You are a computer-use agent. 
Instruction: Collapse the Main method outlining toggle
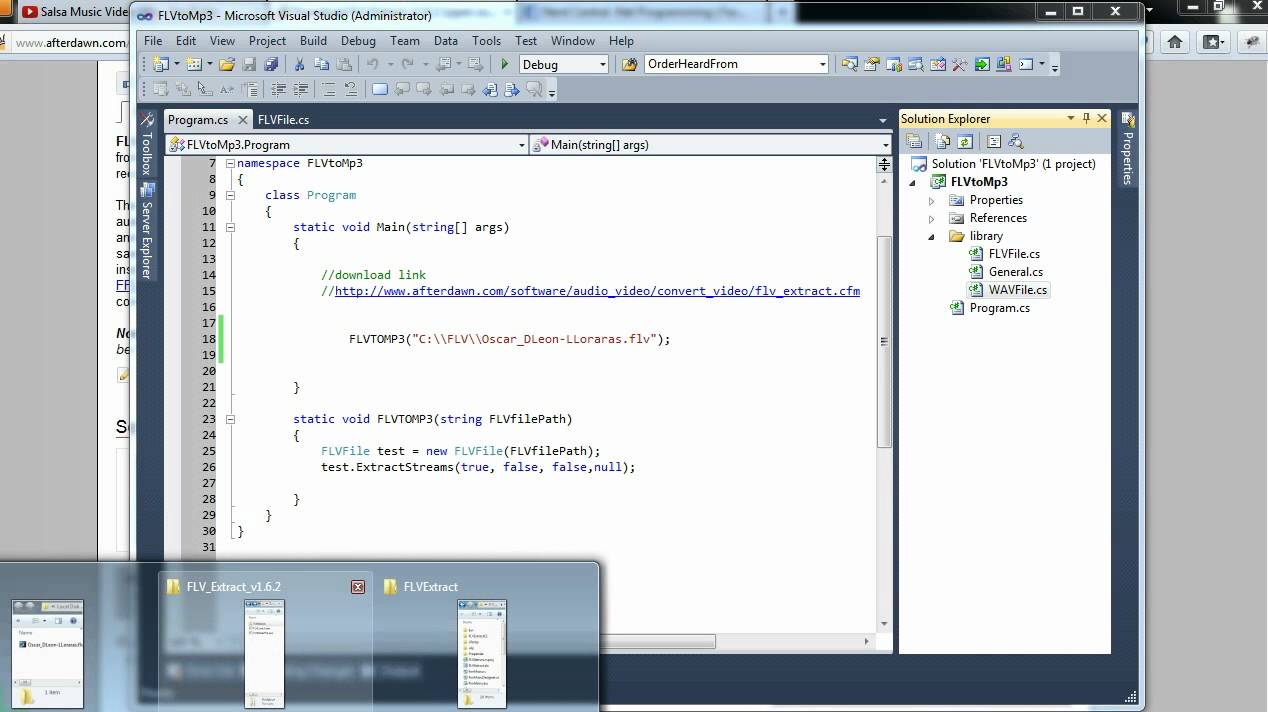pos(230,227)
